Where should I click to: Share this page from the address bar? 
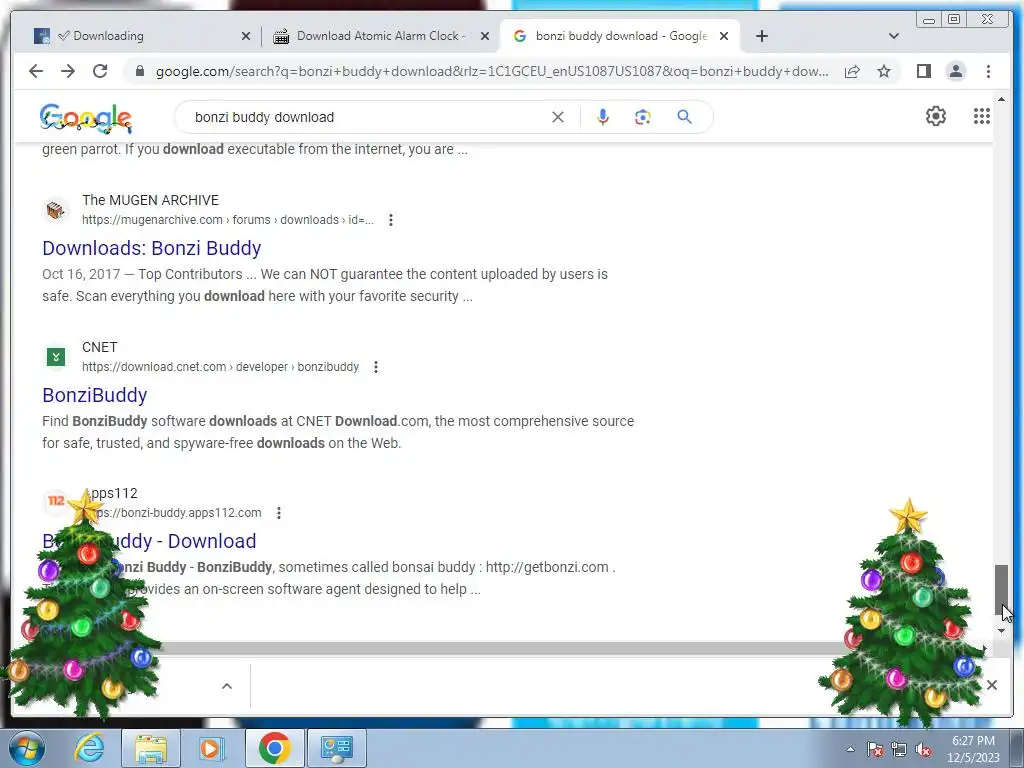coord(852,71)
